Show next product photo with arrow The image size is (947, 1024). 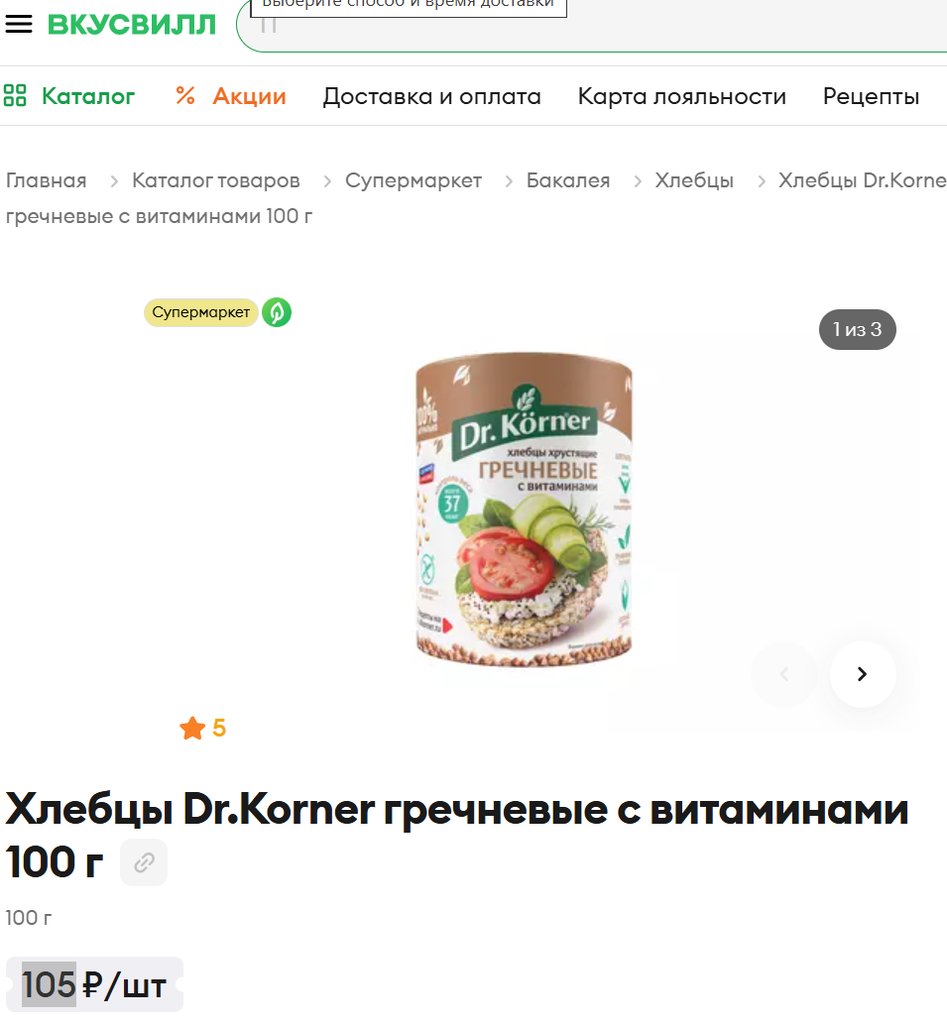tap(862, 674)
